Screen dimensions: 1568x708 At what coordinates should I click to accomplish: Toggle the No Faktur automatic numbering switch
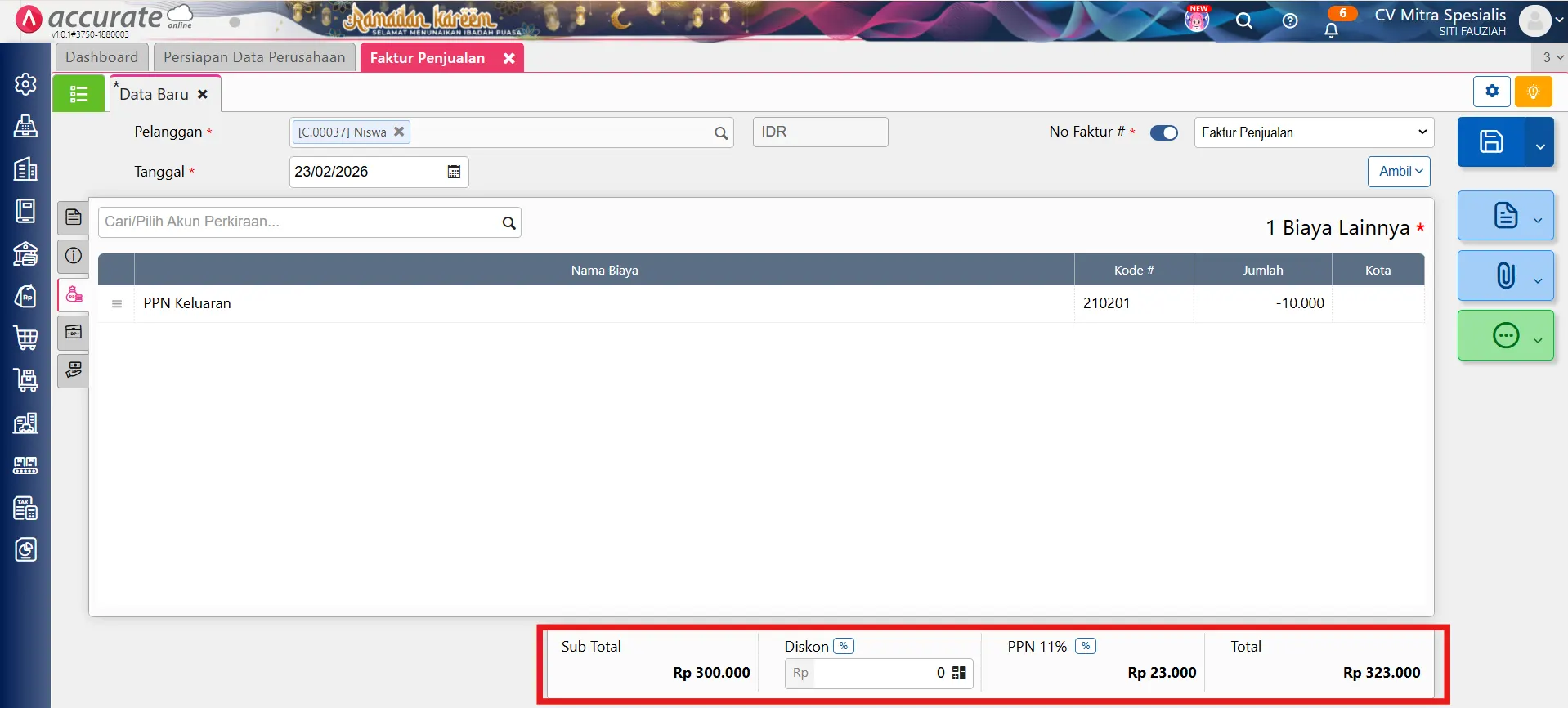(x=1163, y=132)
